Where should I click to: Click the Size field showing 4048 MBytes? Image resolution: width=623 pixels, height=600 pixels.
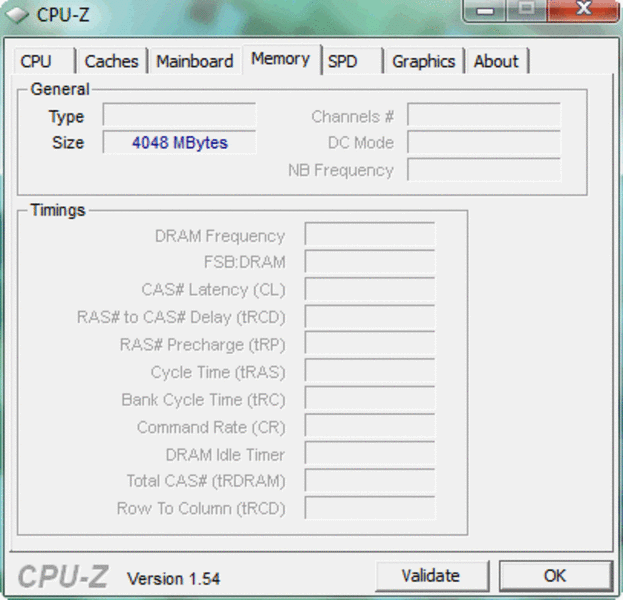[x=179, y=143]
